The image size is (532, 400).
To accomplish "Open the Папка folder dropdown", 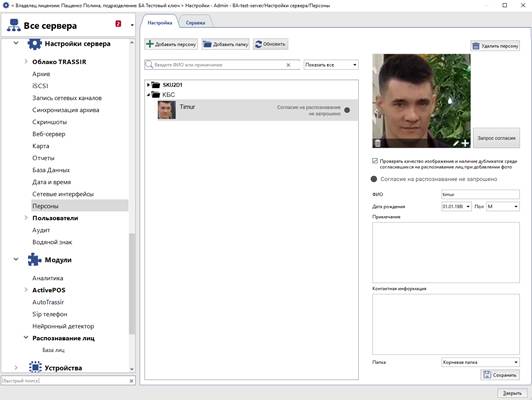I will (x=480, y=362).
